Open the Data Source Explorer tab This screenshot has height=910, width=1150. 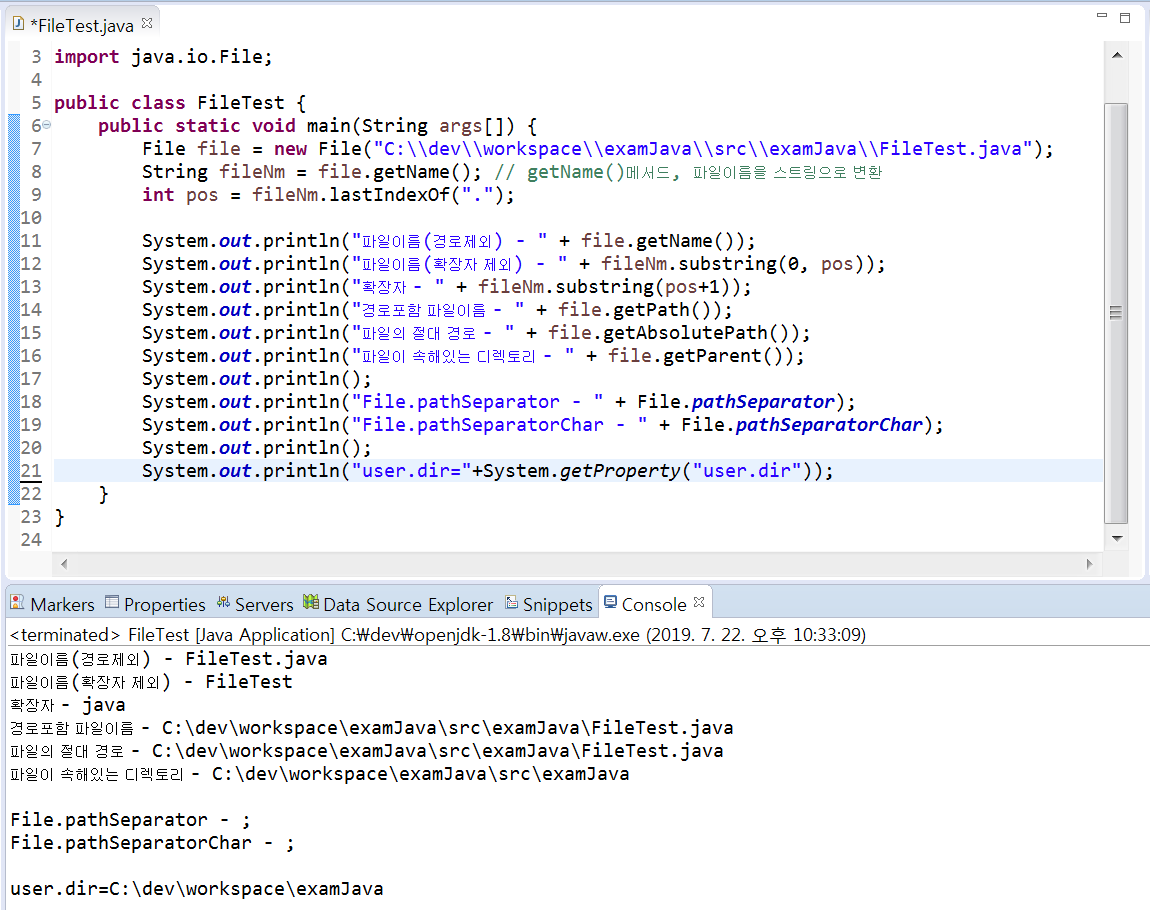[398, 604]
